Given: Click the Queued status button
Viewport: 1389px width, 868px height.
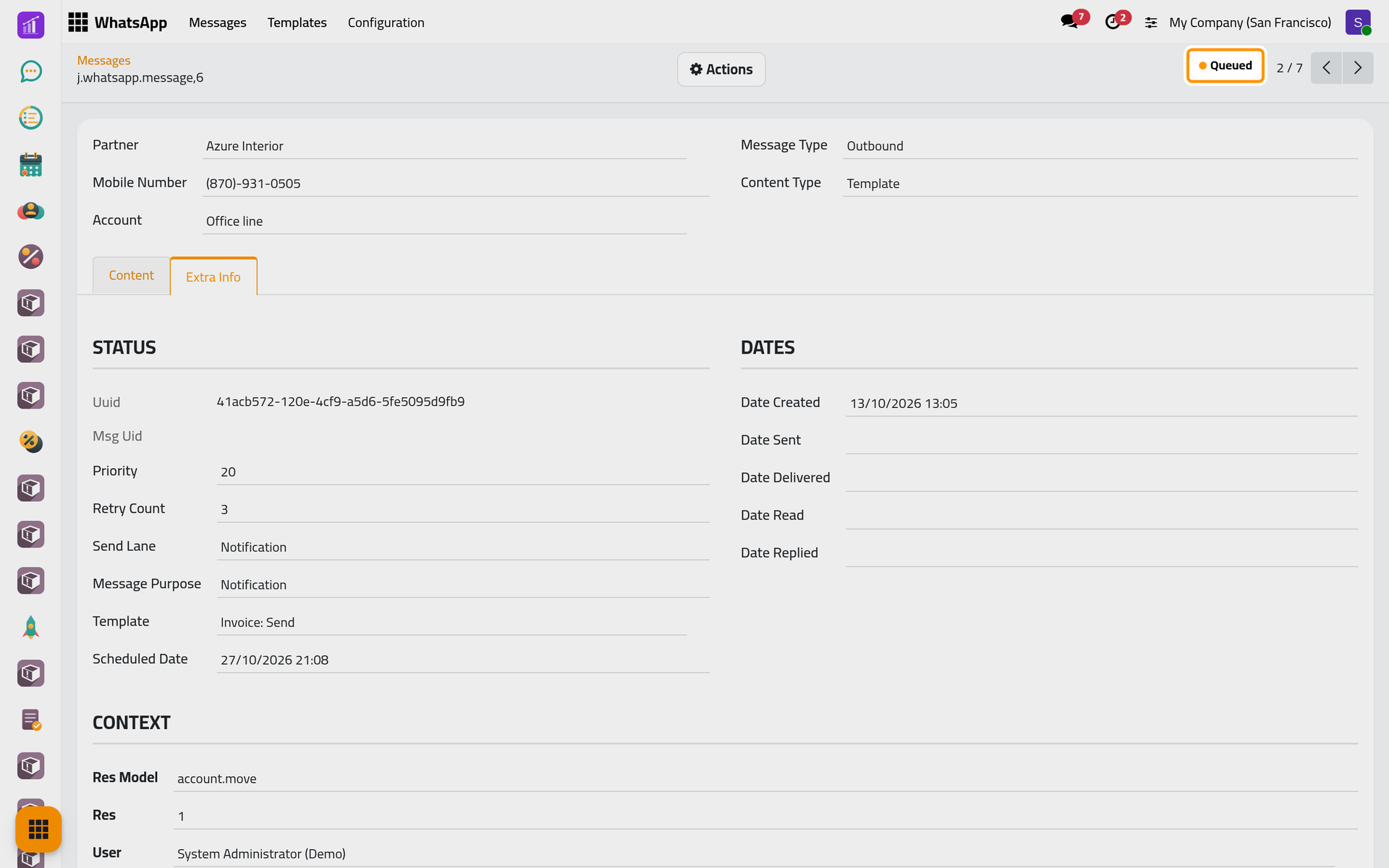Looking at the screenshot, I should pyautogui.click(x=1225, y=66).
